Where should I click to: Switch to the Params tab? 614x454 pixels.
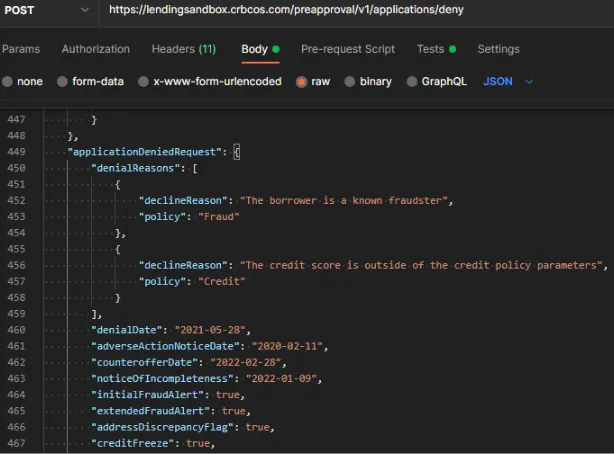[x=21, y=49]
